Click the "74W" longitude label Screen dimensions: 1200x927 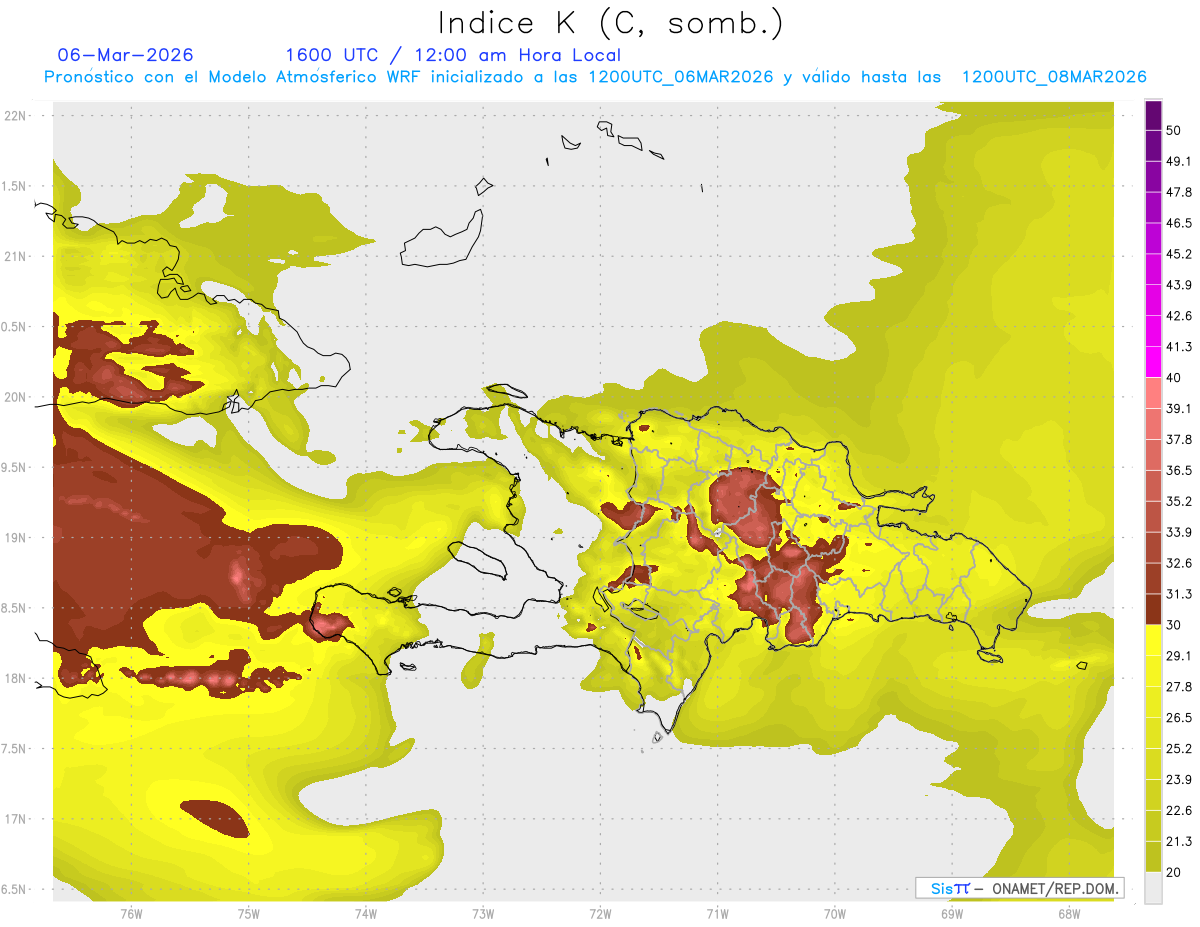366,913
